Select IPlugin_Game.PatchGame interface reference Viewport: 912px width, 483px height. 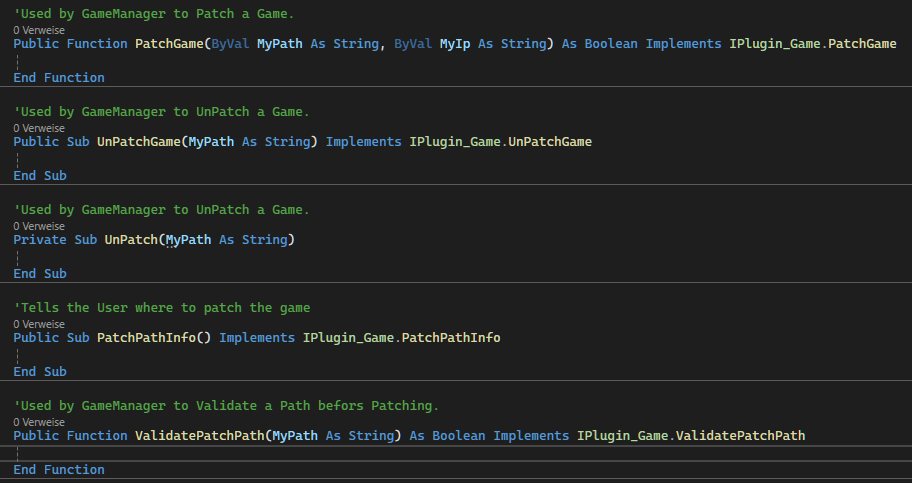(813, 44)
